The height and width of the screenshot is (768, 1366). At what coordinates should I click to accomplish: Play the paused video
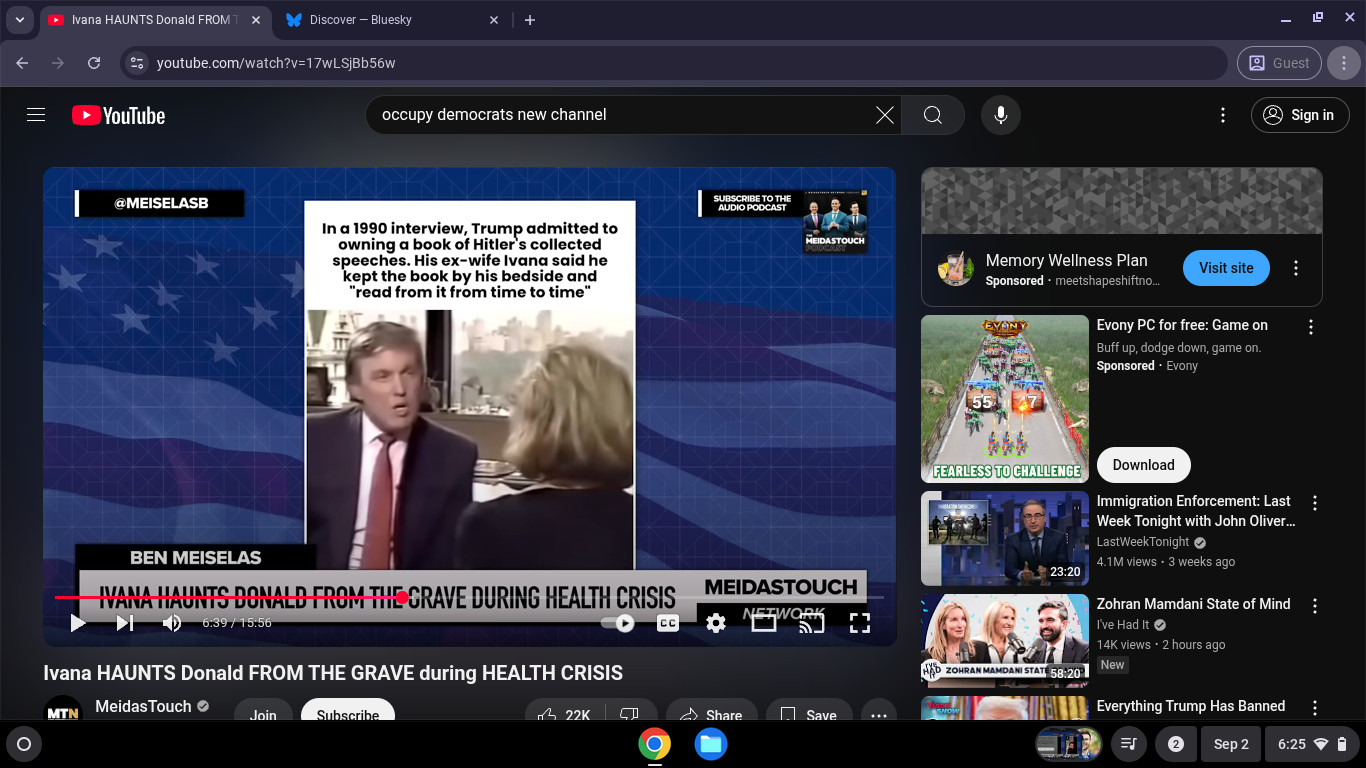[78, 623]
